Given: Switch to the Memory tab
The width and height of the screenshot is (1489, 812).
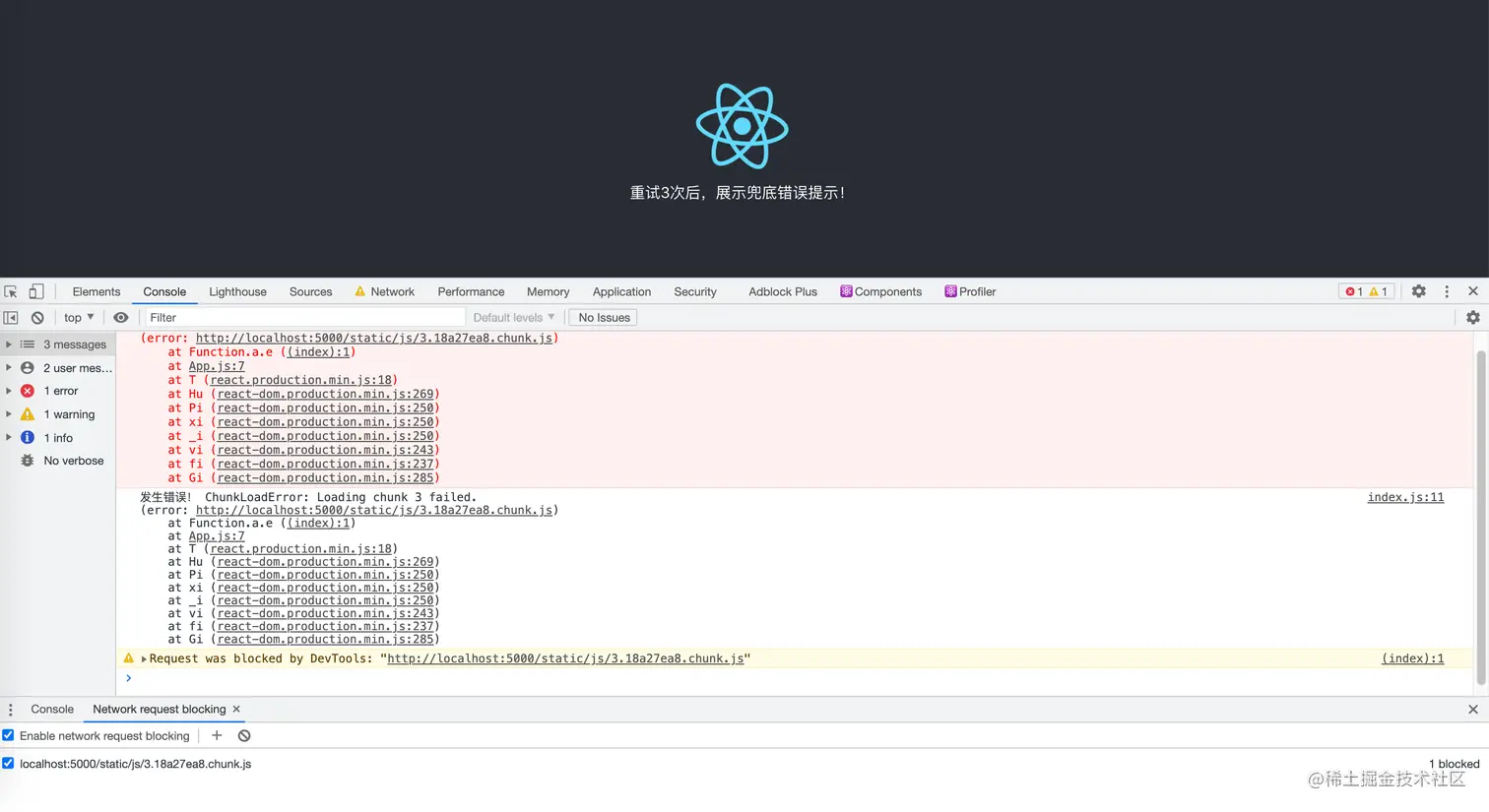Looking at the screenshot, I should 548,291.
